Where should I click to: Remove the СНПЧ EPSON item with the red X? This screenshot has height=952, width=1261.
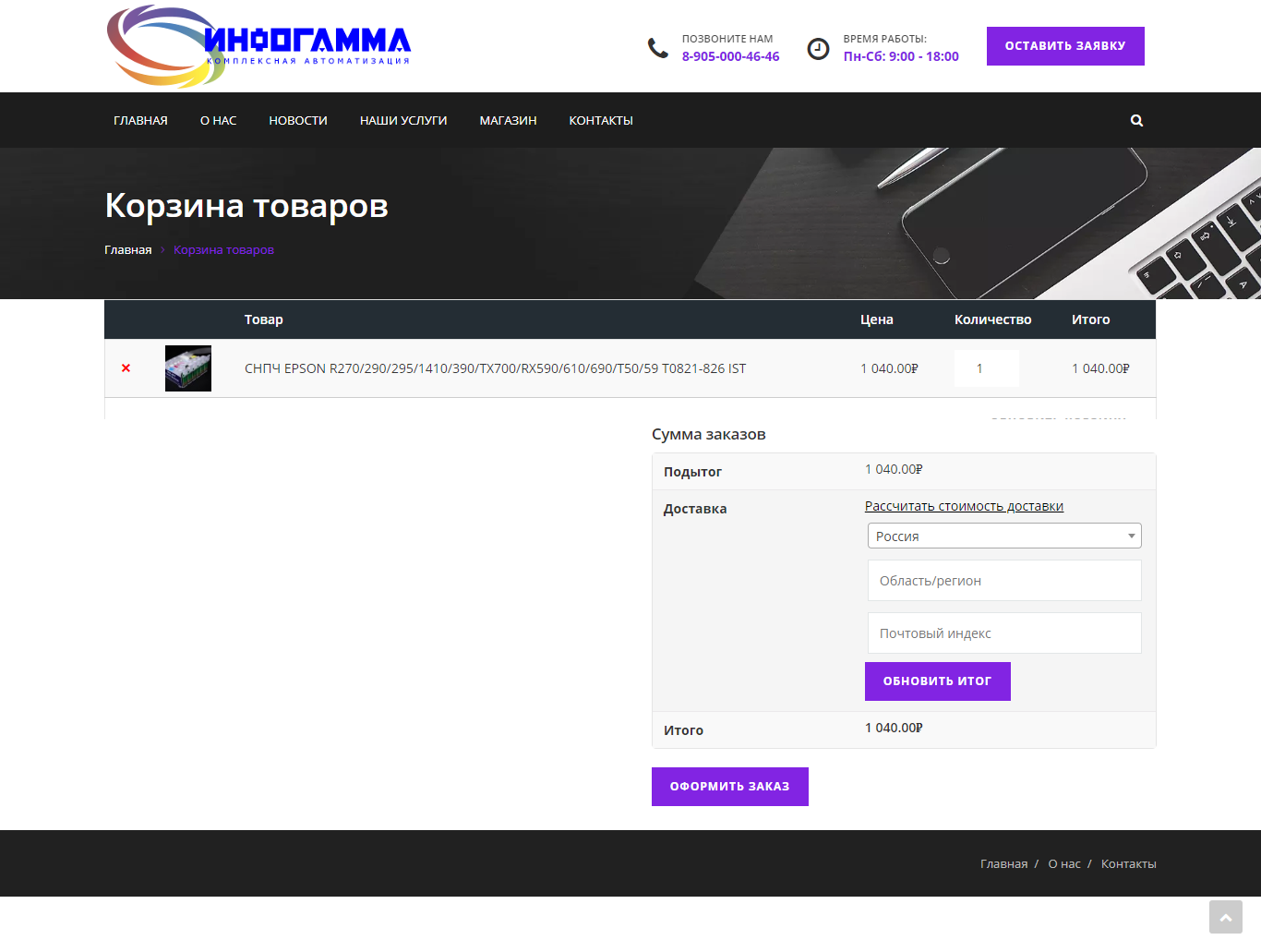pyautogui.click(x=126, y=368)
